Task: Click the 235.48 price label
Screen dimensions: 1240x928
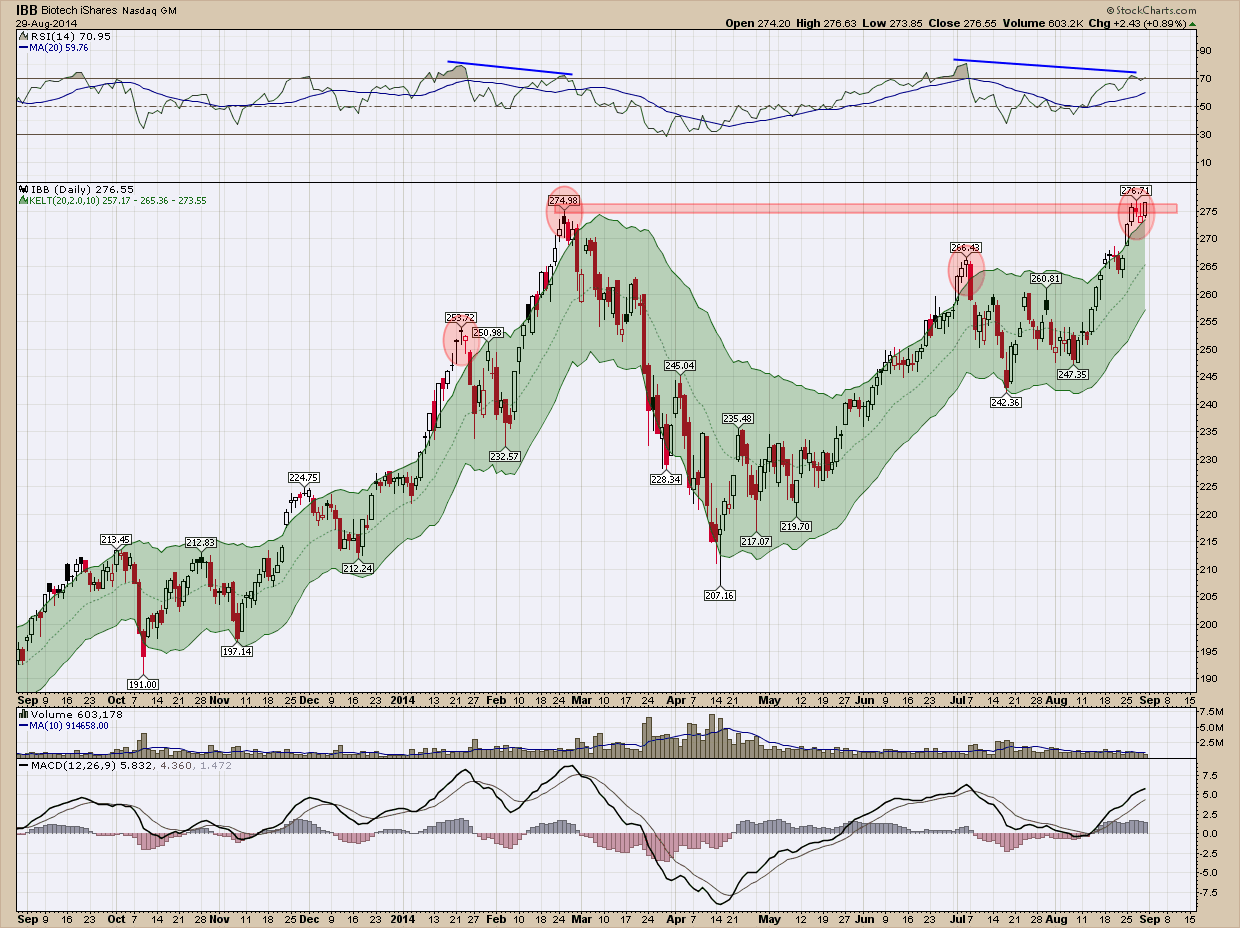Action: coord(738,418)
